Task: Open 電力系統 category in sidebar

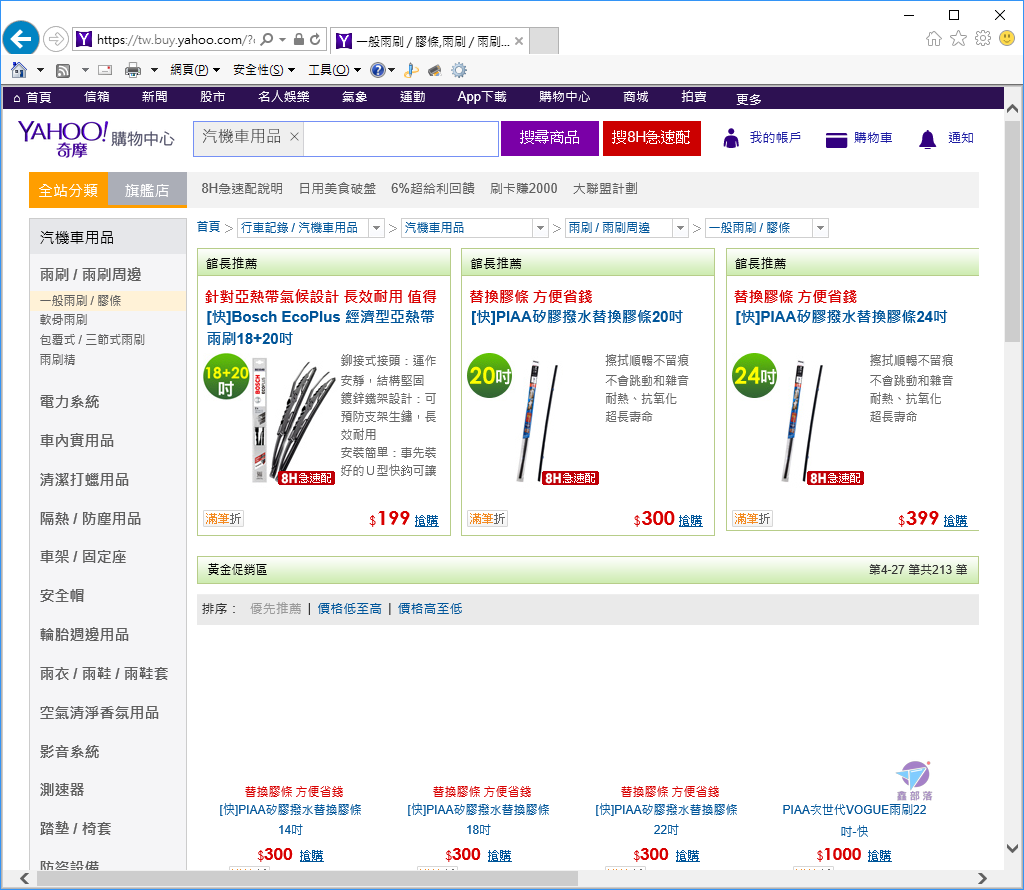Action: tap(69, 402)
